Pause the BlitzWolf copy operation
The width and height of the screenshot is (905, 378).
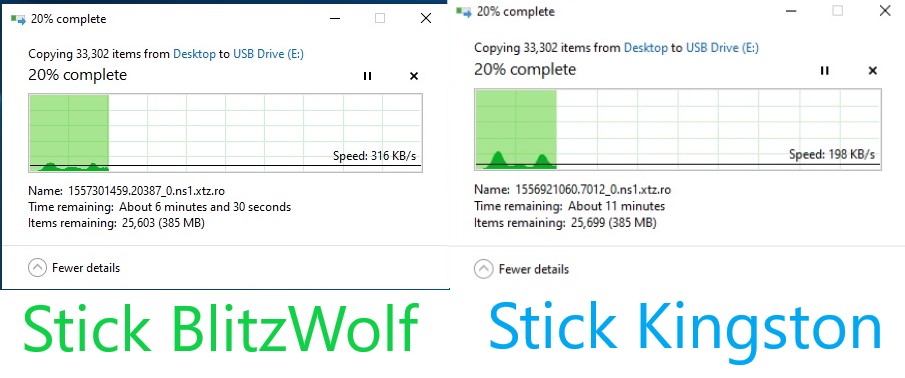coord(367,76)
